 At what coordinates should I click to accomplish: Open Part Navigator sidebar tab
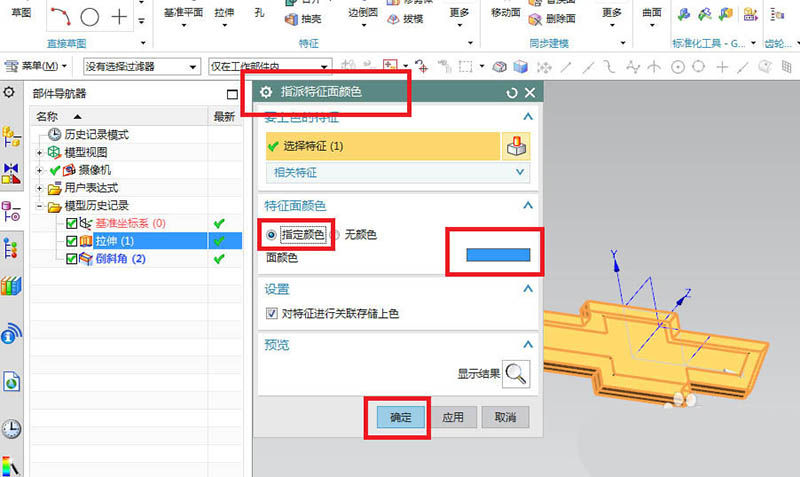click(11, 212)
